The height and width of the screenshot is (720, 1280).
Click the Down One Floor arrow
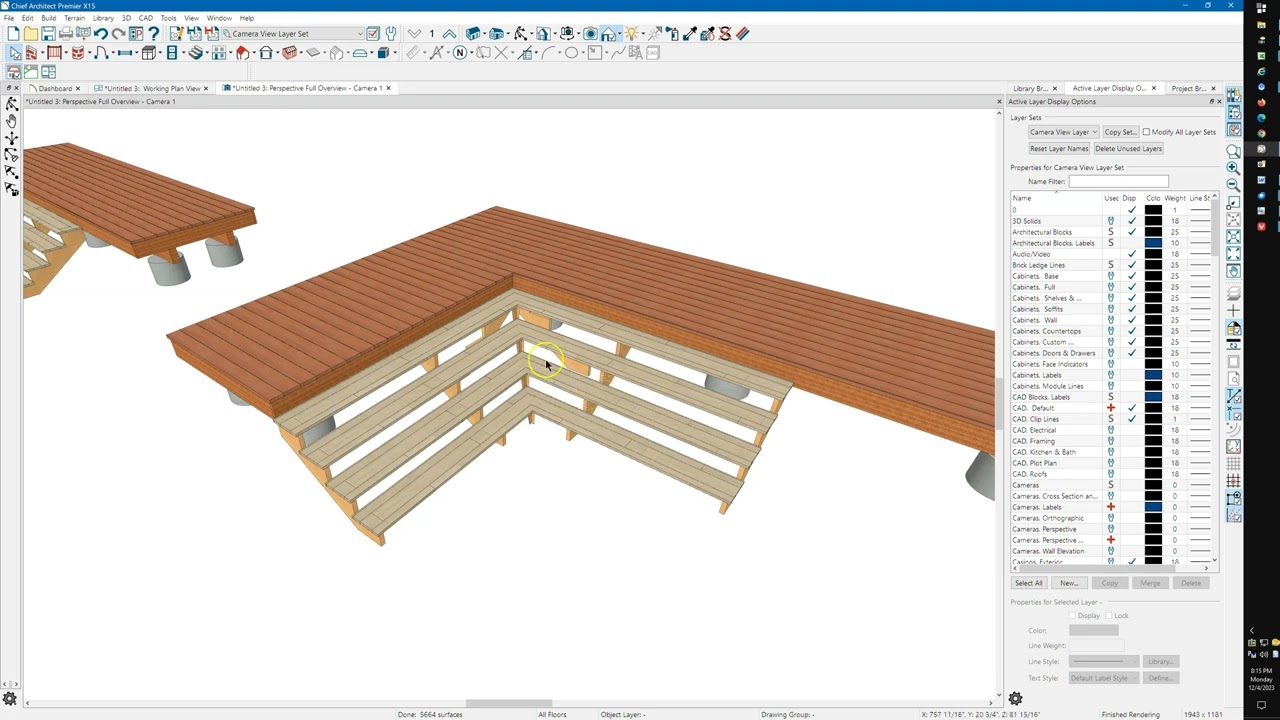coord(414,33)
